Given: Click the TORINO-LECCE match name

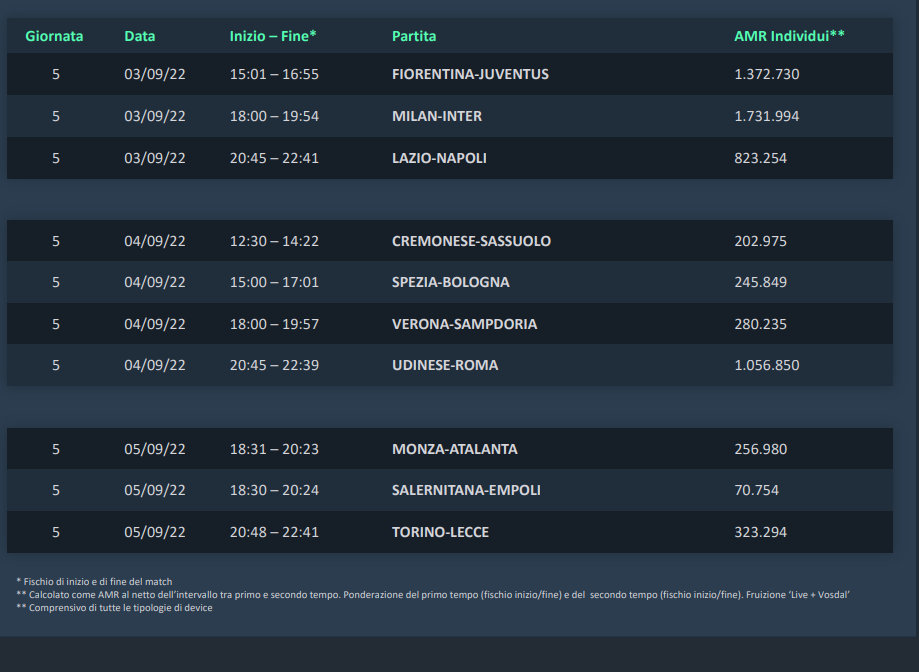Looking at the screenshot, I should (441, 532).
